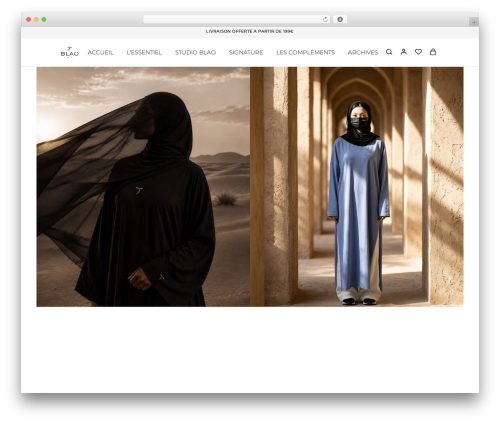This screenshot has height=423, width=500.
Task: Open the black abaya desert image
Action: (143, 187)
